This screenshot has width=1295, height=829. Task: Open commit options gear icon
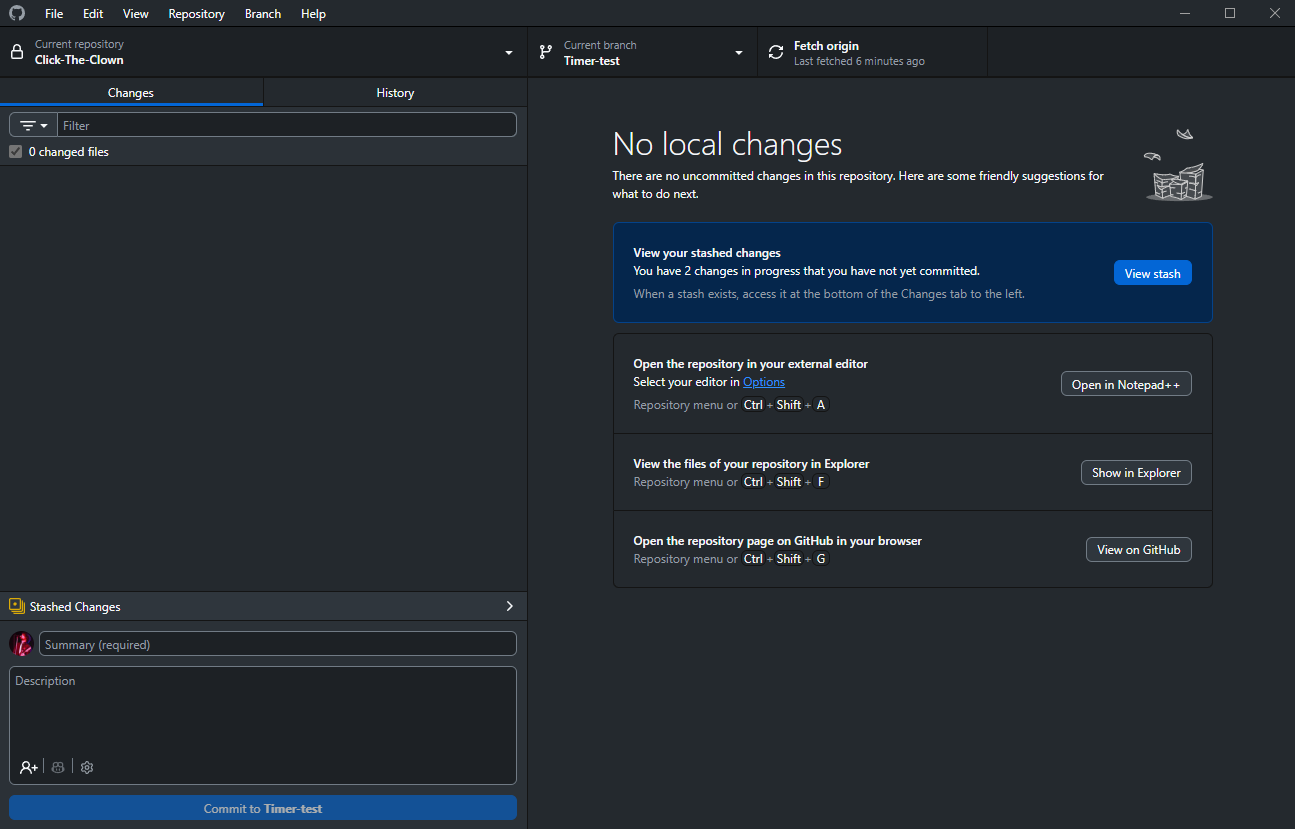click(x=87, y=767)
